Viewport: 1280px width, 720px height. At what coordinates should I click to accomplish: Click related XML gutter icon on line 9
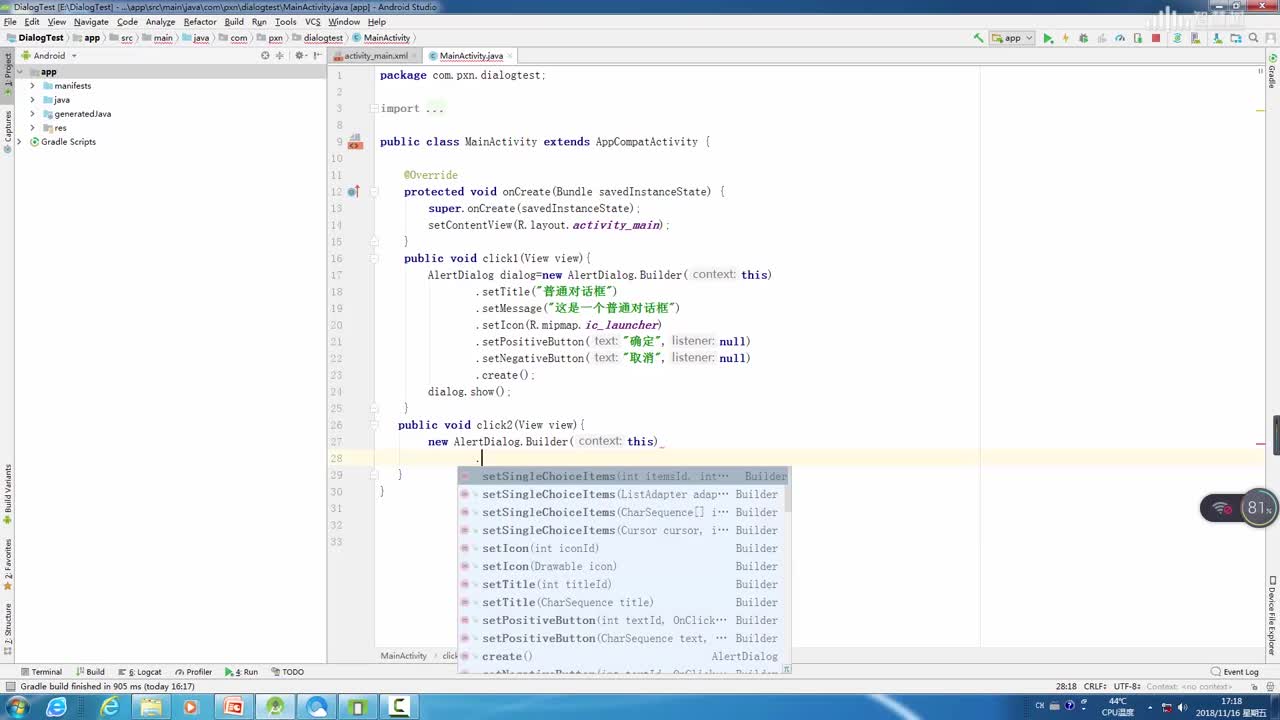pos(355,143)
